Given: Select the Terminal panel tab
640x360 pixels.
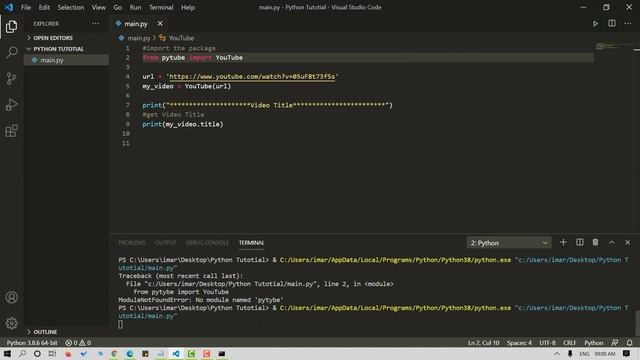Looking at the screenshot, I should (251, 243).
